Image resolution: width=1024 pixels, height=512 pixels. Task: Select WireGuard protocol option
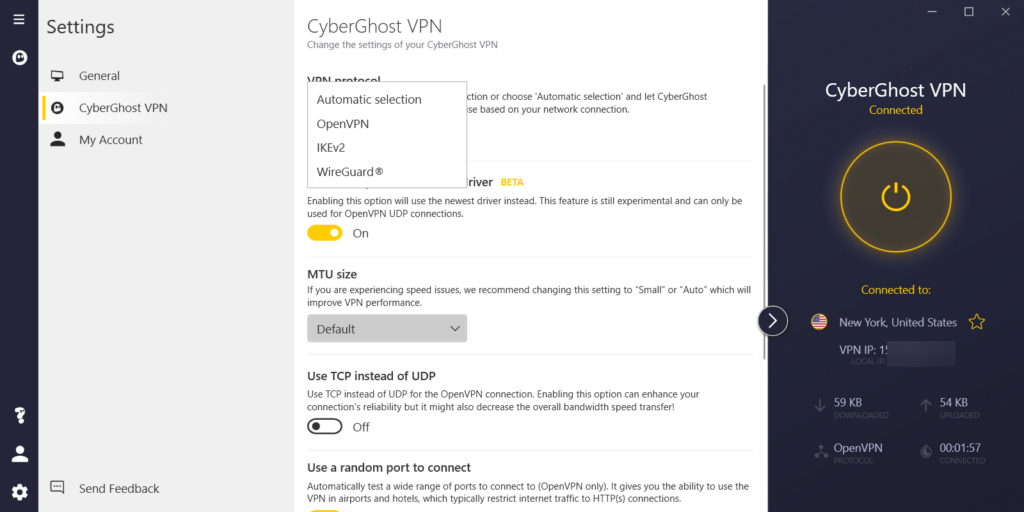350,172
